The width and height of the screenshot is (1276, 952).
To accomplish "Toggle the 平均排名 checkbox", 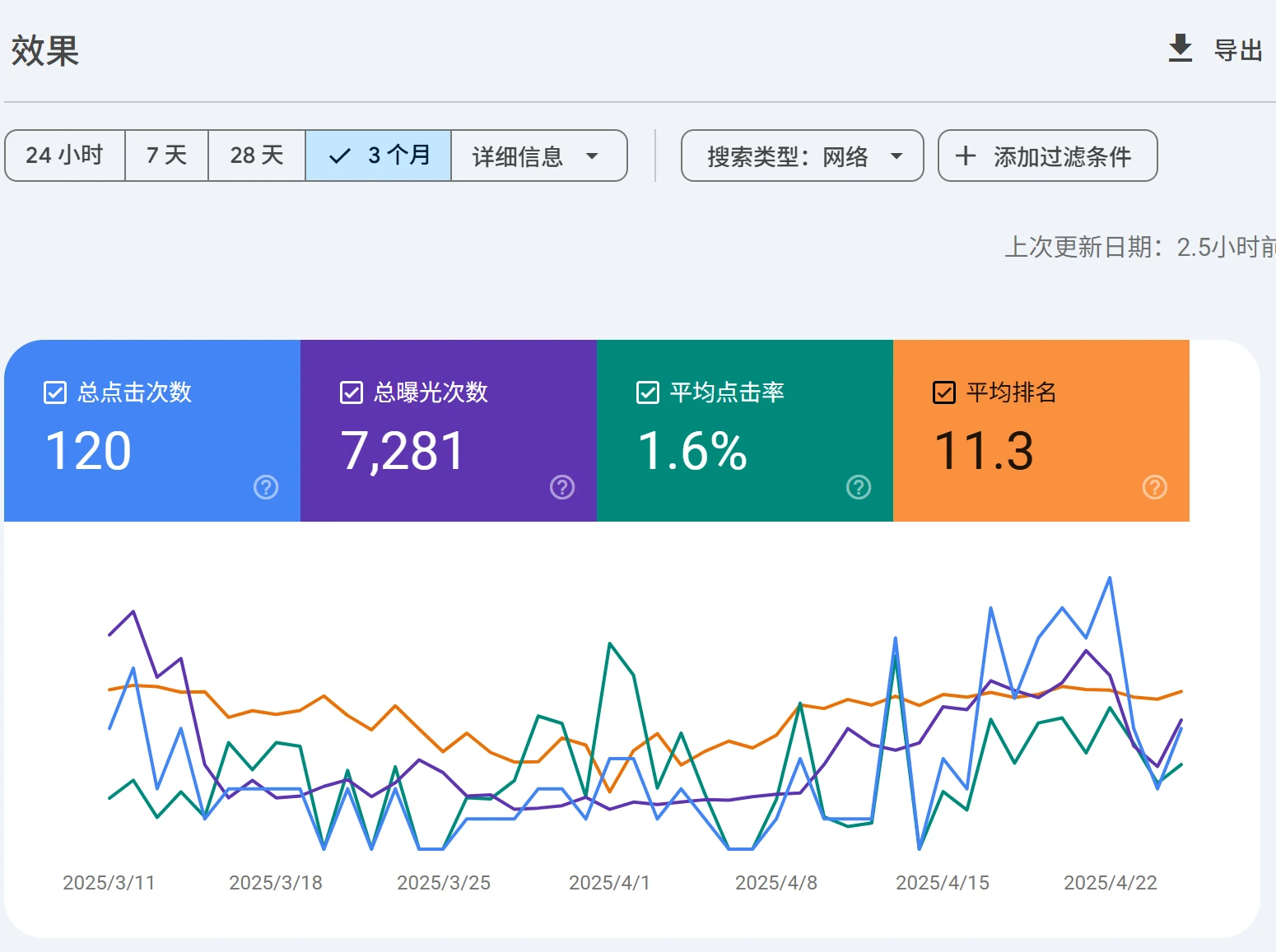I will 944,392.
